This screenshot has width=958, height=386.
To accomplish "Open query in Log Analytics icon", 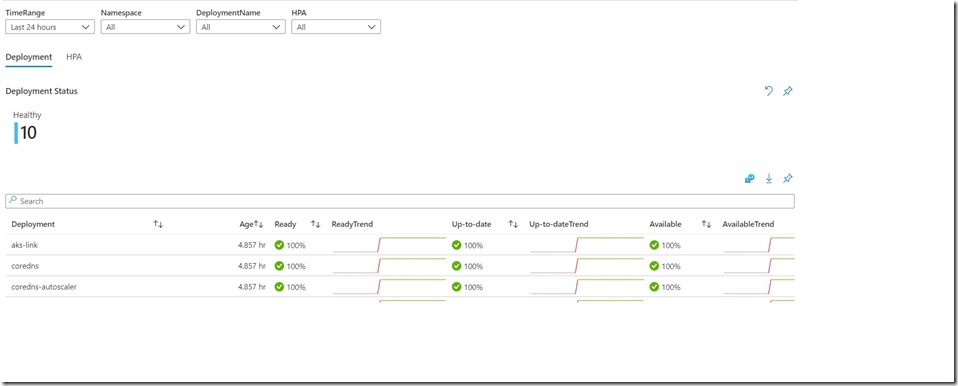I will coord(750,178).
